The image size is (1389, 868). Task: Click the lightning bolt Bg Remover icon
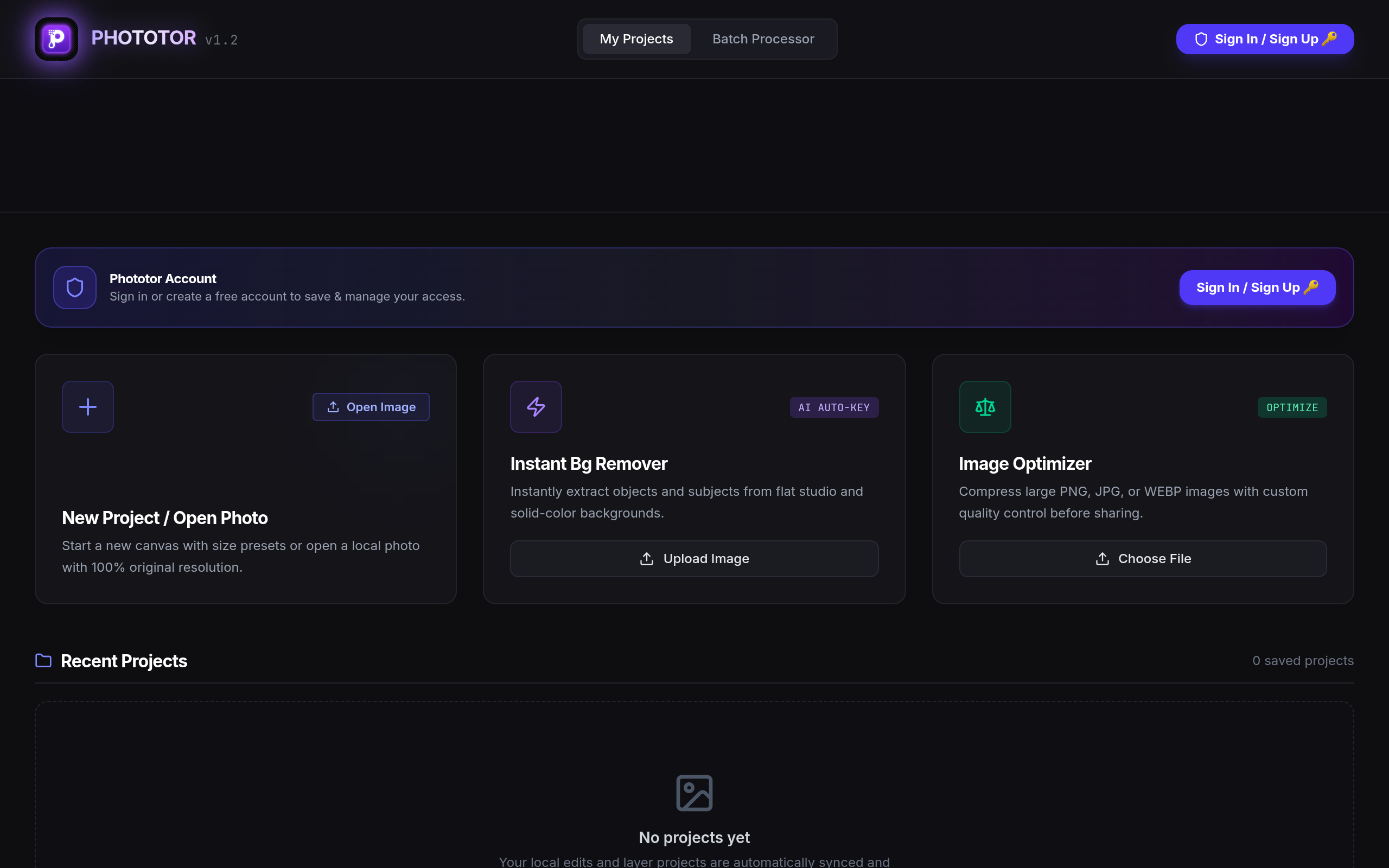536,407
